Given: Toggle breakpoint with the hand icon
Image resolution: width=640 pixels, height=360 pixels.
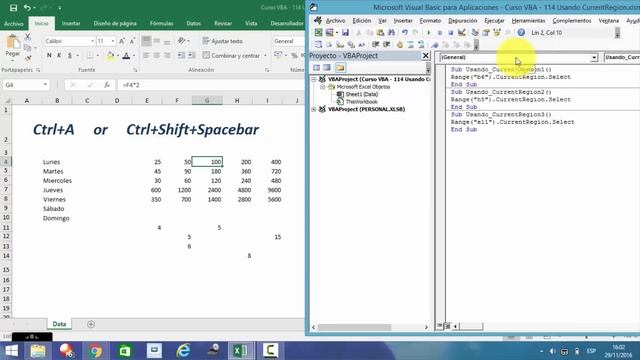Looking at the screenshot, I should [x=400, y=45].
